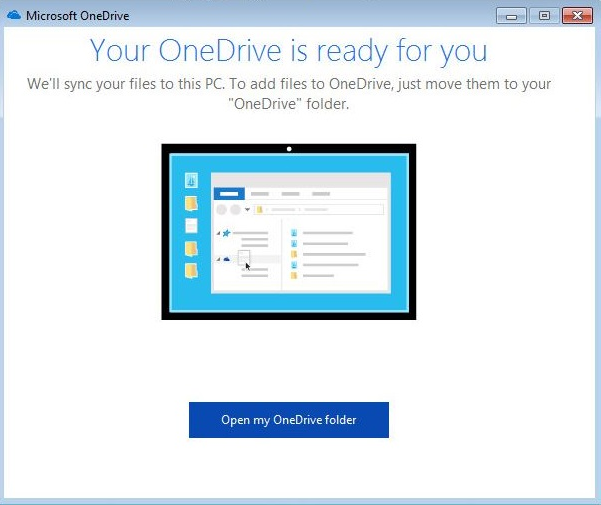Screen dimensions: 601x505
Task: Collapse the triangle beside the cloud icon
Action: [x=218, y=258]
